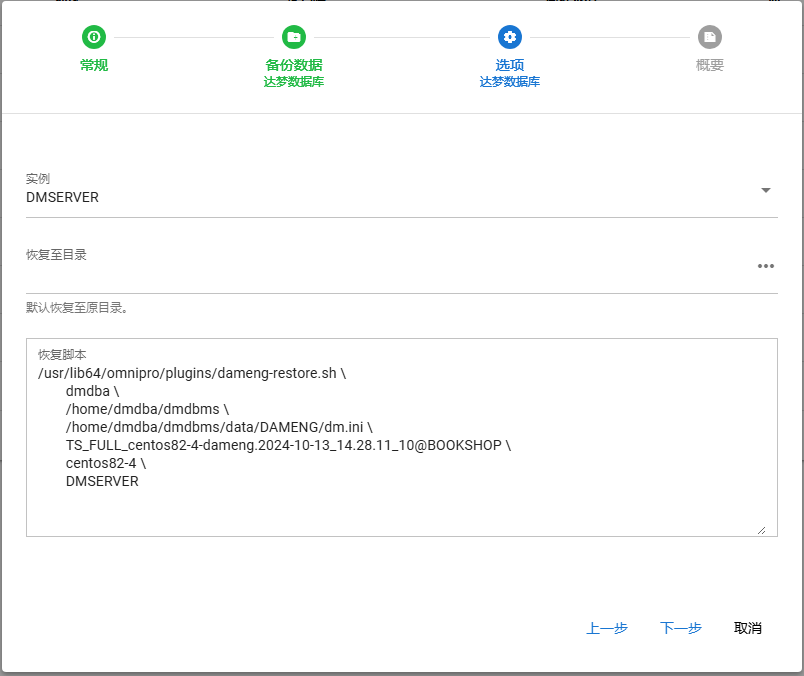This screenshot has width=804, height=676.
Task: Place cursor on the dm.ini path line
Action: [x=219, y=427]
